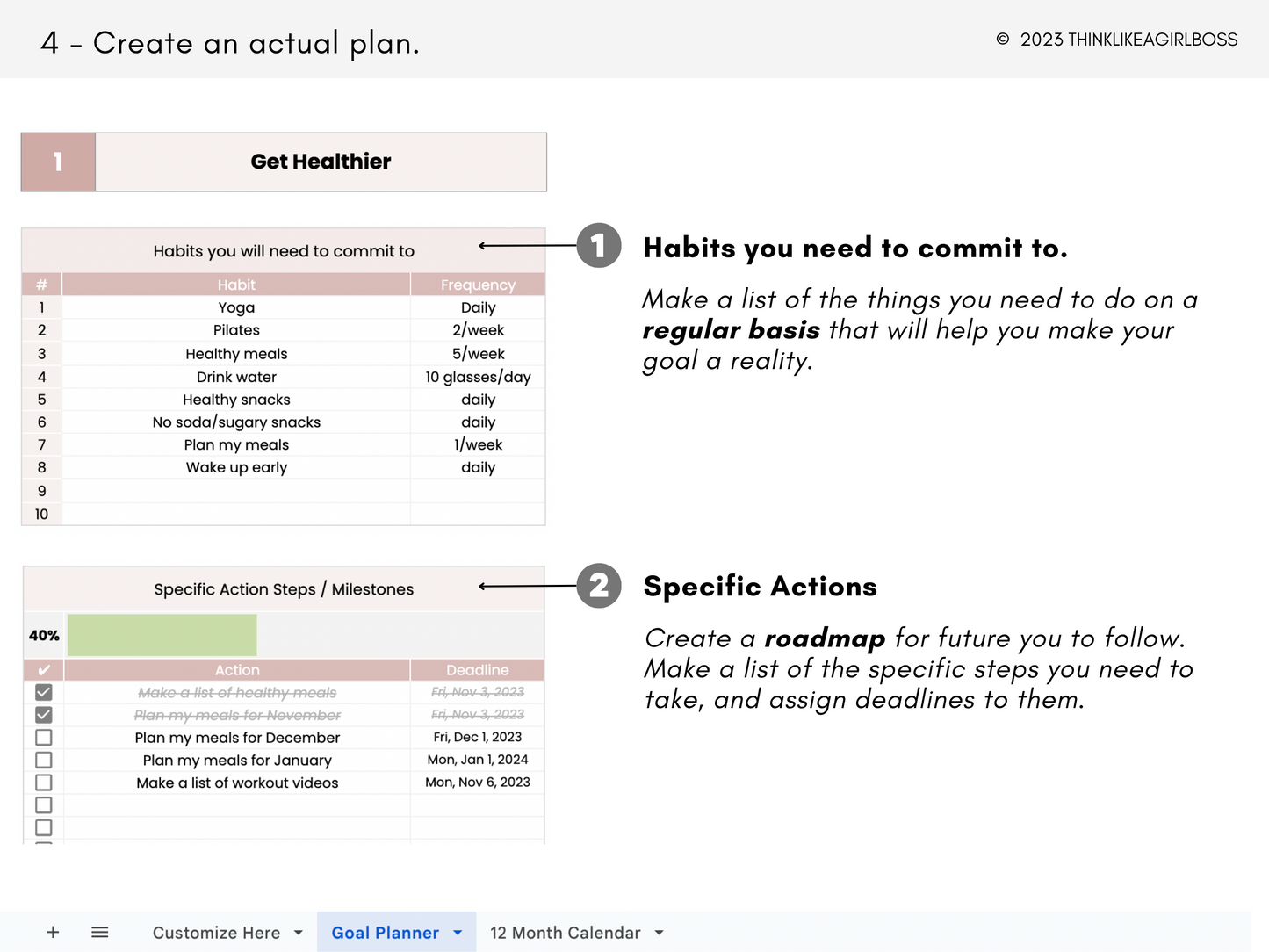Click the hash column header icon
Screen dimensions: 1269x952
[41, 285]
